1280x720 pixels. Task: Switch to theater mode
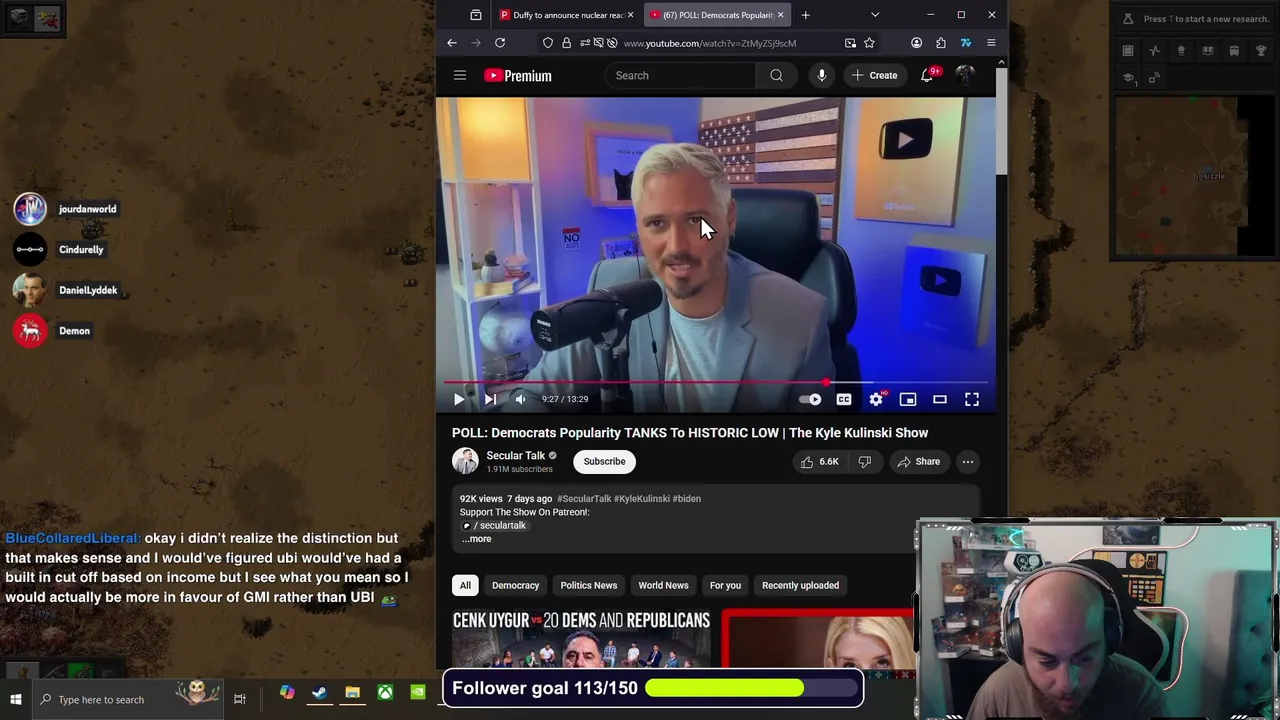pos(940,399)
